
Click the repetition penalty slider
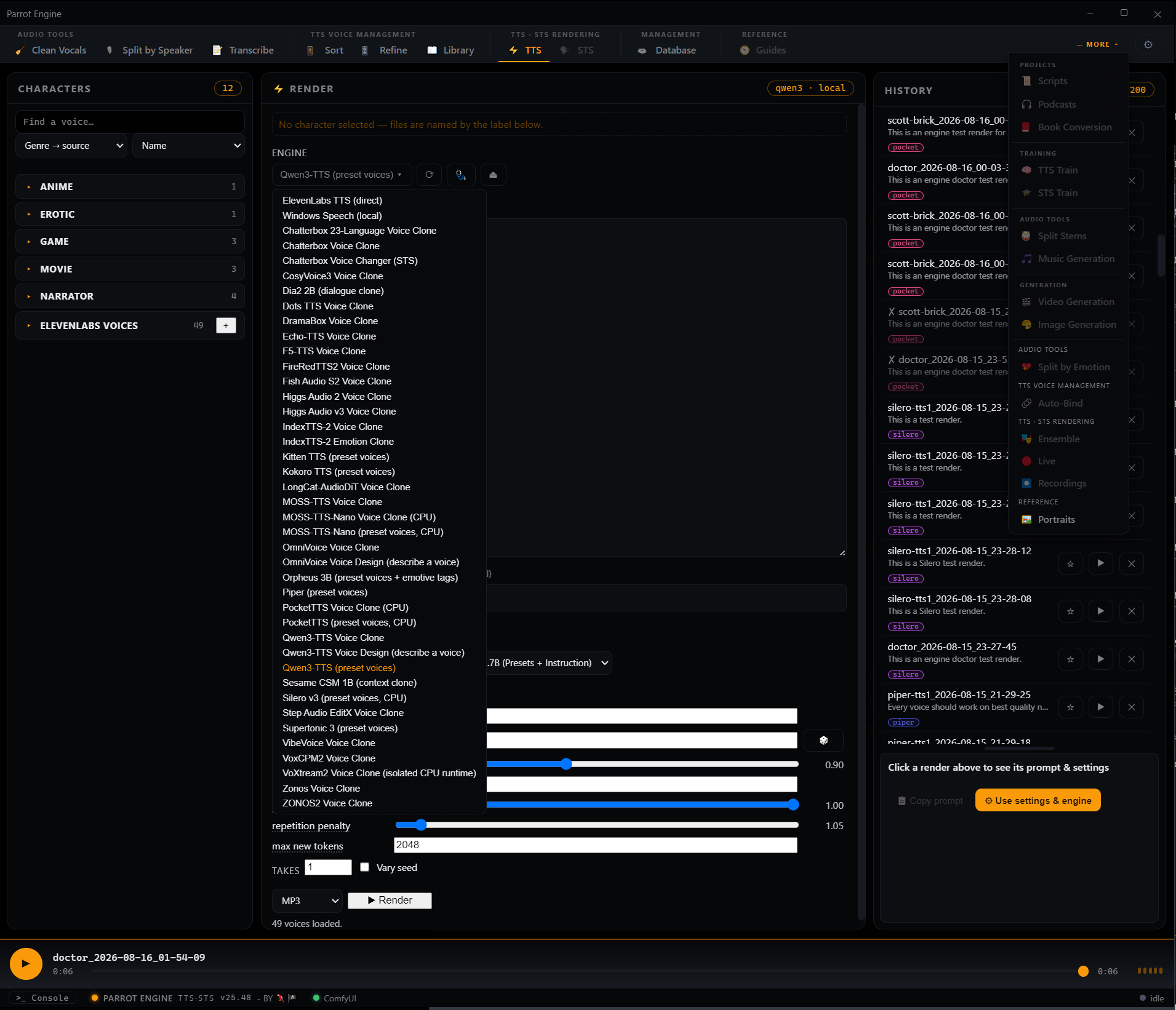(x=596, y=825)
